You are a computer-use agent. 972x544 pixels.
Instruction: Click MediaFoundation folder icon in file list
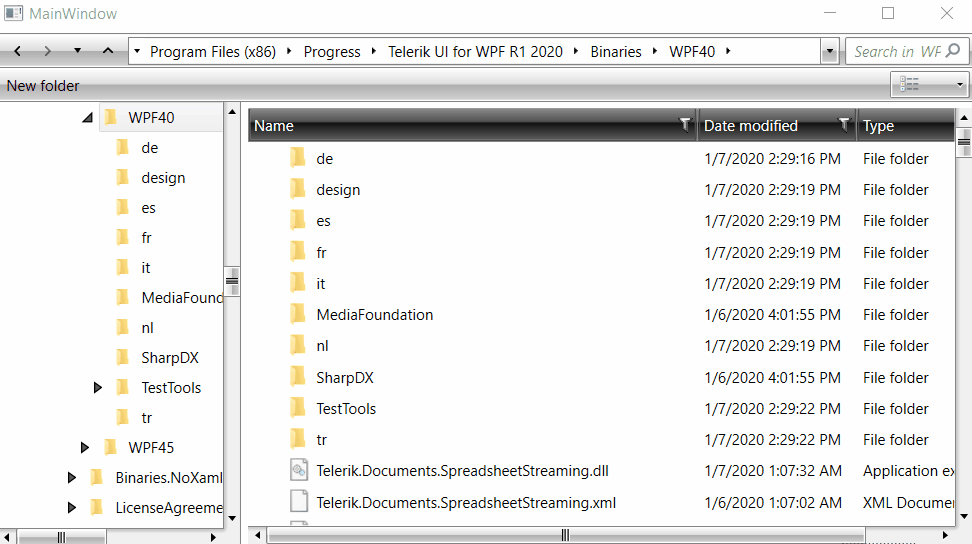click(x=298, y=314)
